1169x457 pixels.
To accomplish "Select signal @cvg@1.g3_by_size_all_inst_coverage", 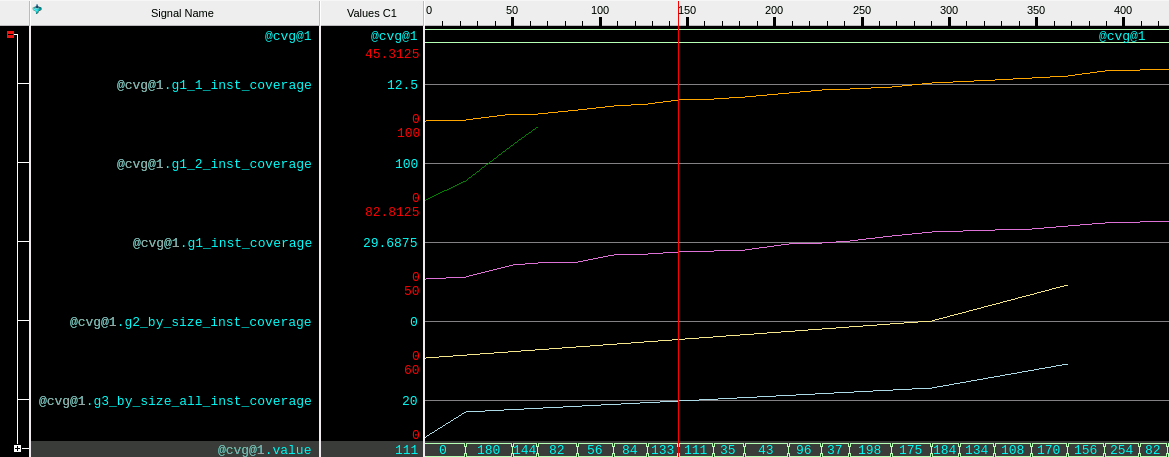I will coord(175,401).
